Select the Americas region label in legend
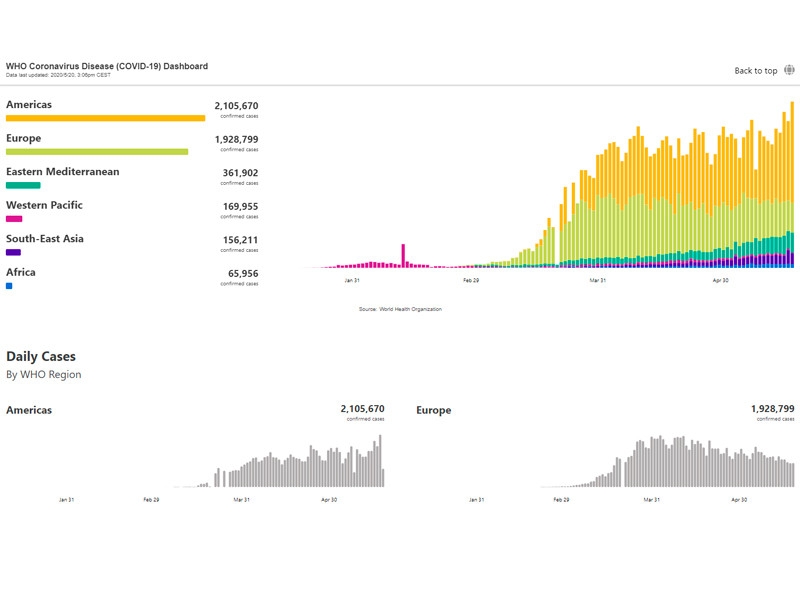 pyautogui.click(x=29, y=104)
